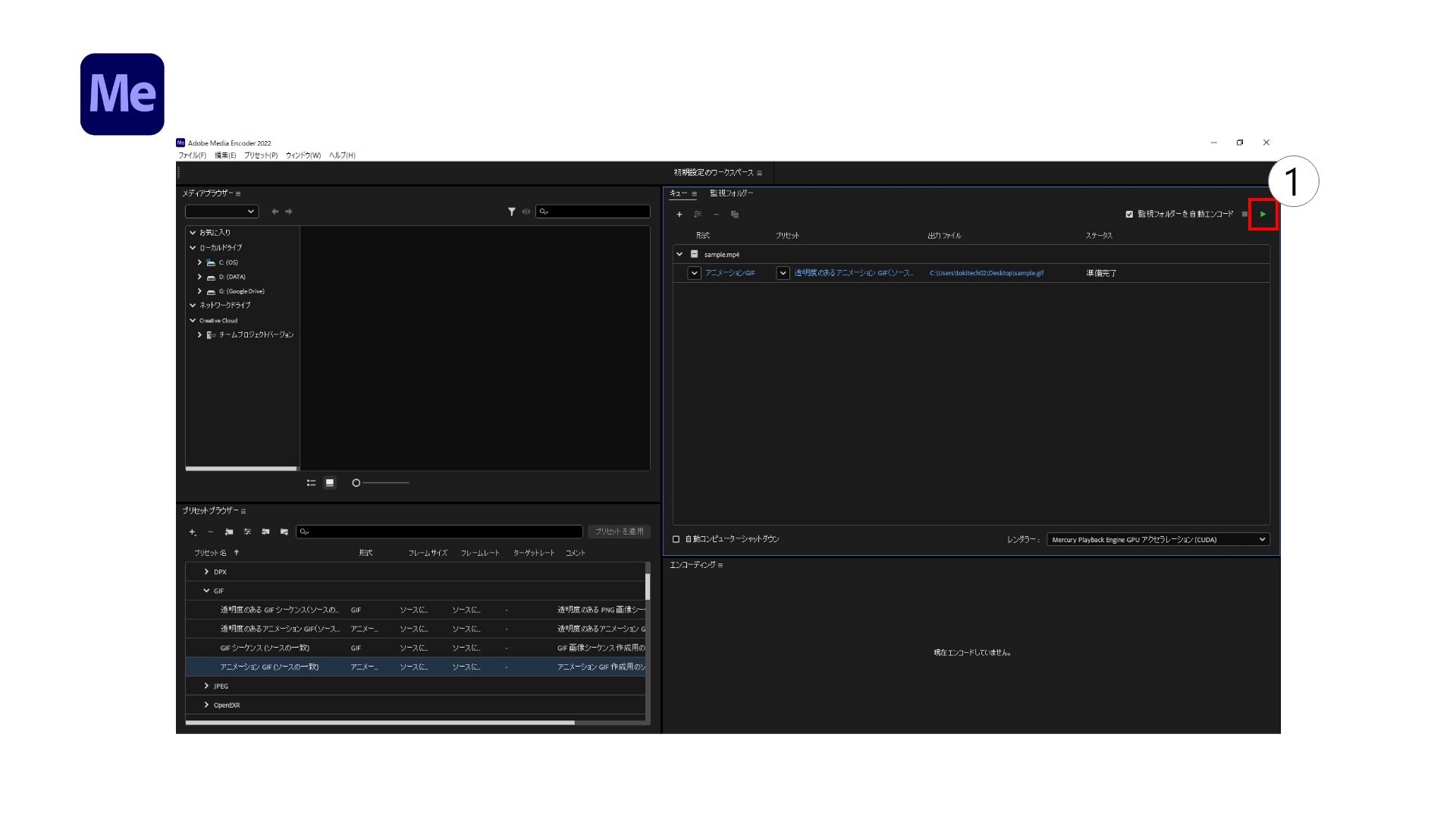Enable 監視フォルダーを自動エンコード checkbox

click(x=1128, y=214)
